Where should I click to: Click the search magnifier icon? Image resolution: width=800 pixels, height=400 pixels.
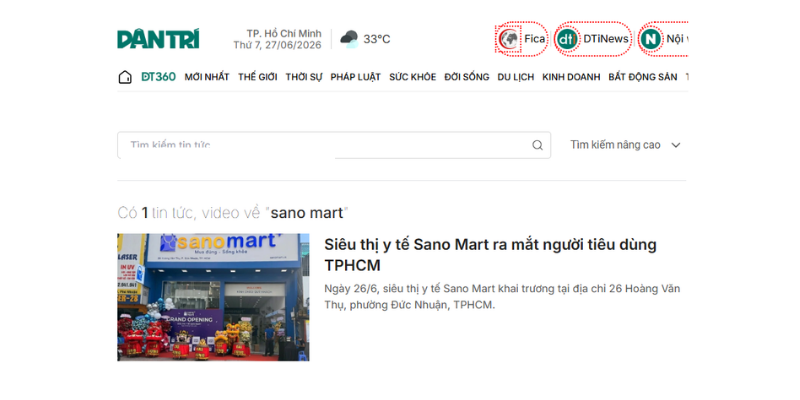pos(537,145)
